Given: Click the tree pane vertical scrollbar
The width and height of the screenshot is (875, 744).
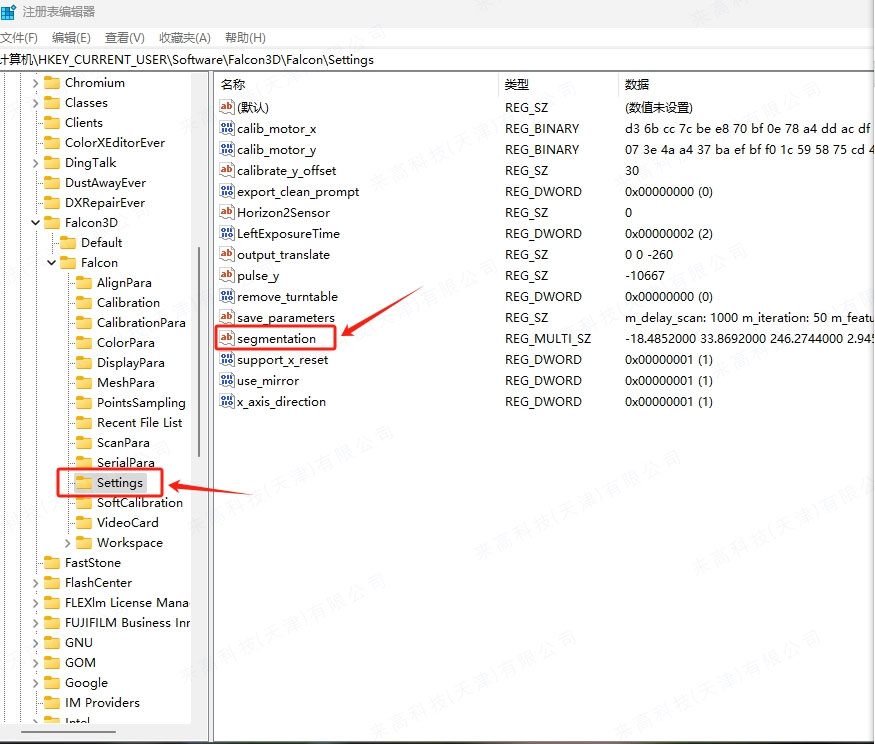Looking at the screenshot, I should [x=199, y=350].
